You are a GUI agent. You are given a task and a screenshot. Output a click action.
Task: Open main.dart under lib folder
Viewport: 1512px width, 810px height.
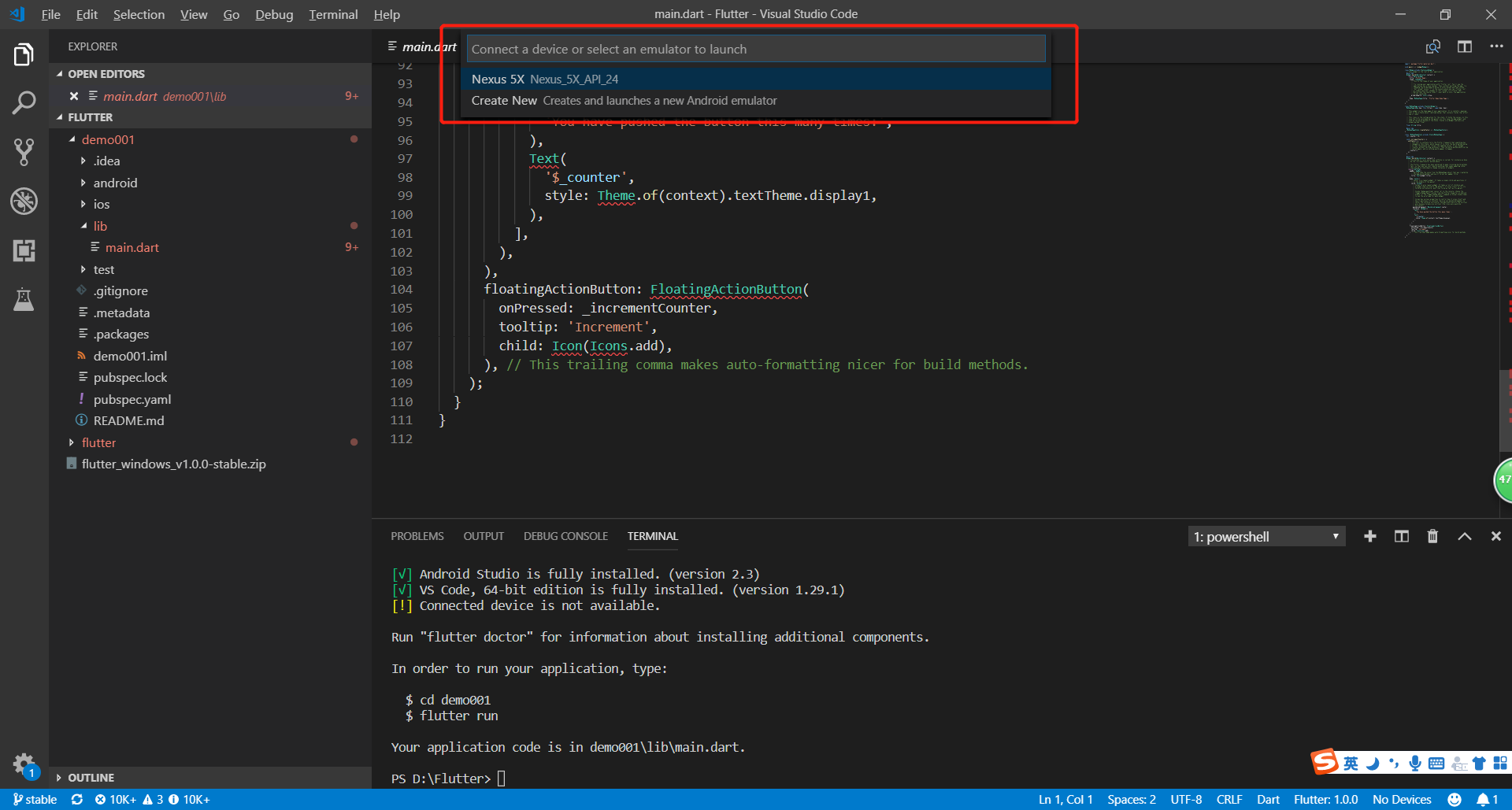132,247
